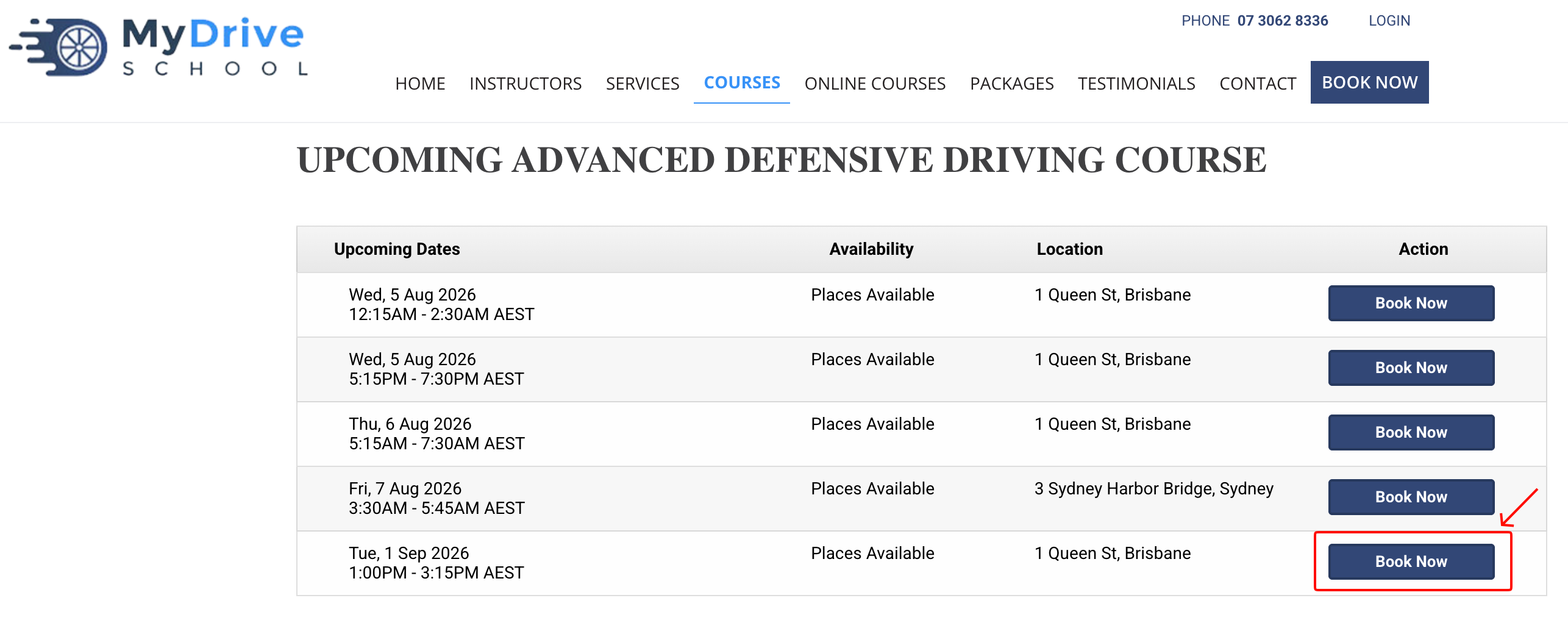Viewport: 1568px width, 623px height.
Task: Click the Availability column header
Action: [x=871, y=249]
